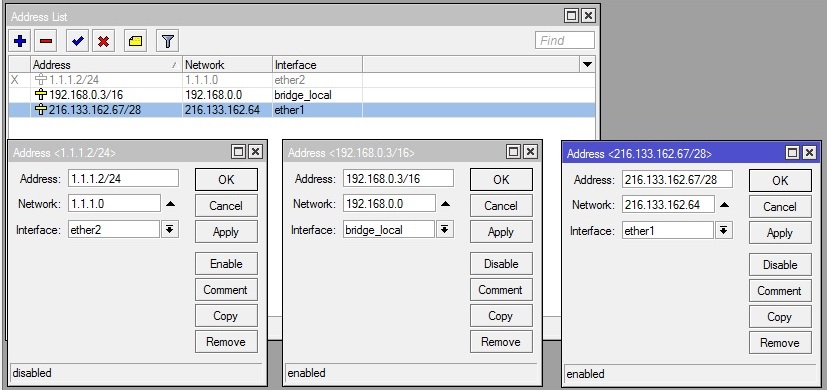Sort by Network column header
This screenshot has height=390, width=827.
click(x=227, y=65)
